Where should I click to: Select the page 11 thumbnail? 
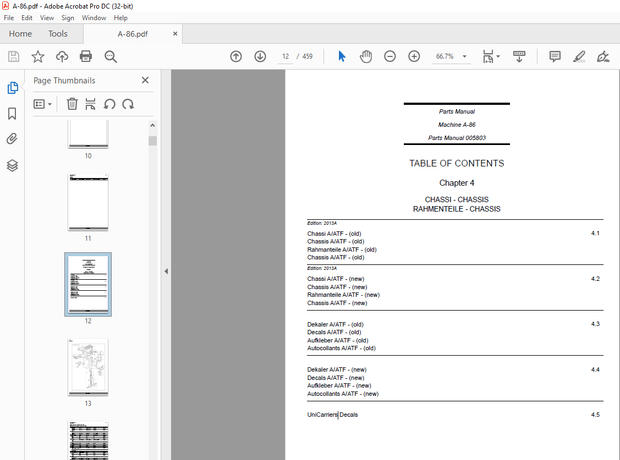tap(88, 202)
